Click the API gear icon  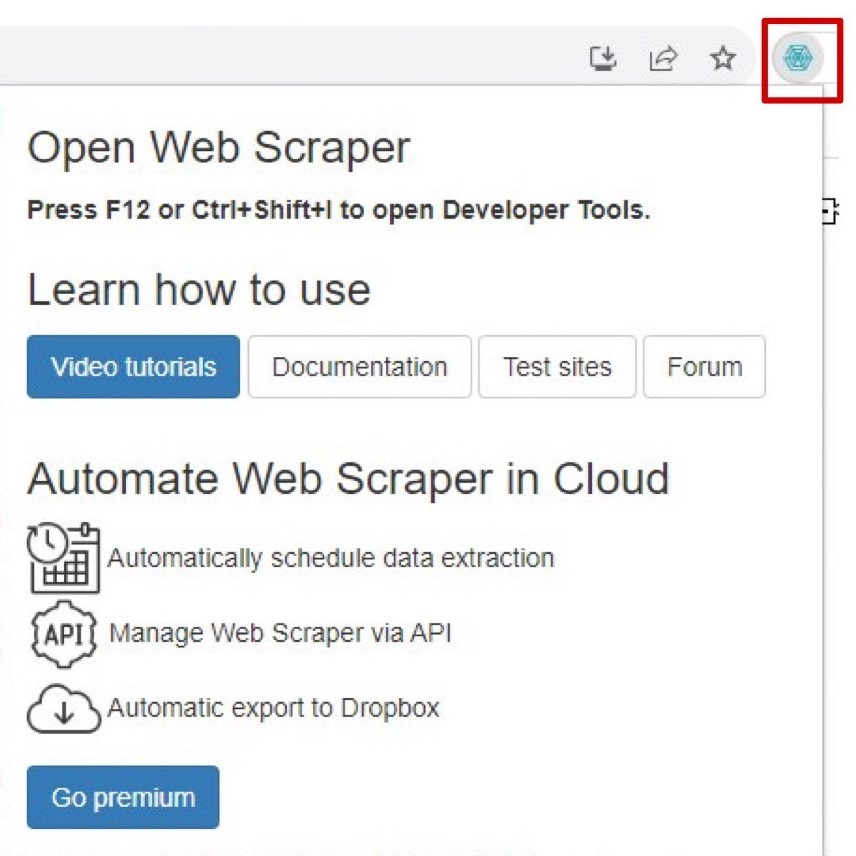(x=64, y=634)
